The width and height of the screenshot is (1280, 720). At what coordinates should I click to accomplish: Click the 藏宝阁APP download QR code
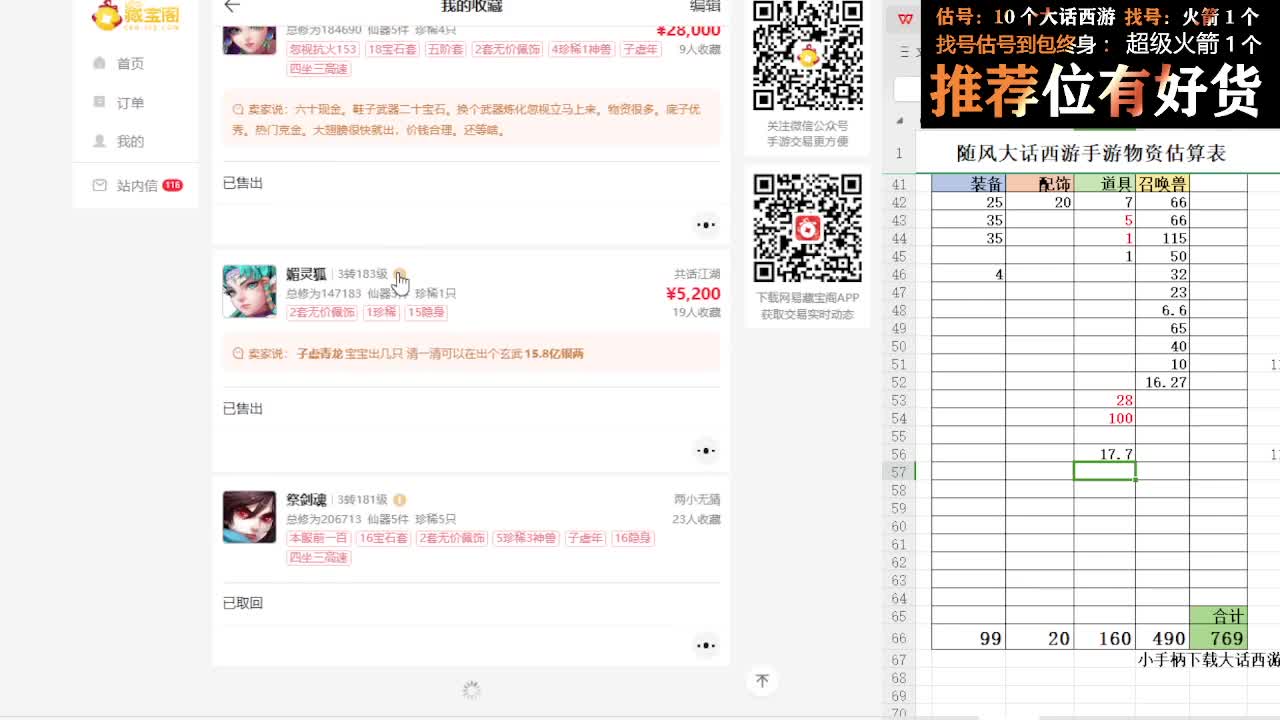click(x=808, y=228)
